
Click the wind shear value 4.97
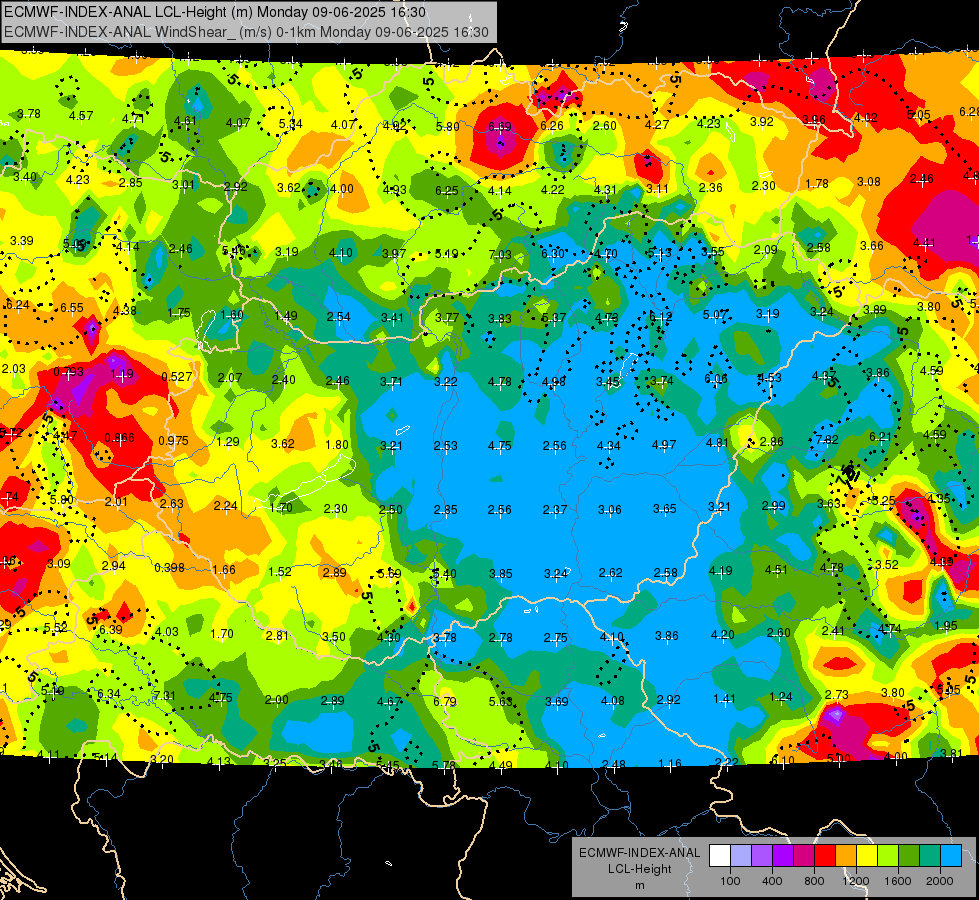click(664, 445)
